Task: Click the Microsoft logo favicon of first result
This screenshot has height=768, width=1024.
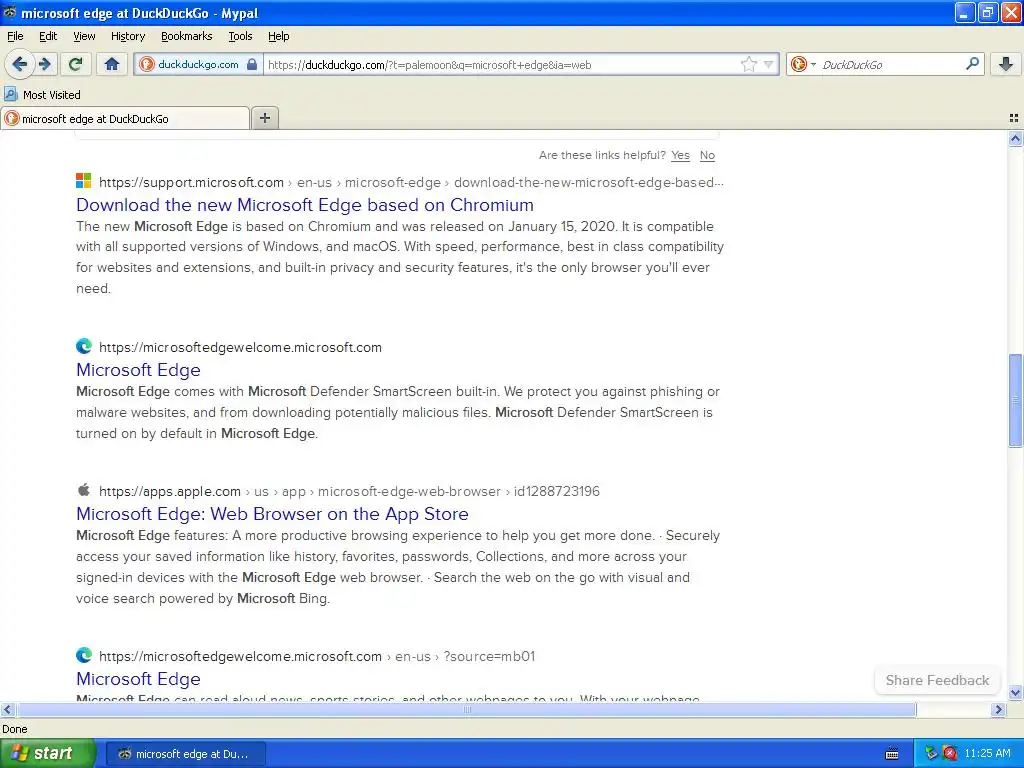Action: [84, 181]
